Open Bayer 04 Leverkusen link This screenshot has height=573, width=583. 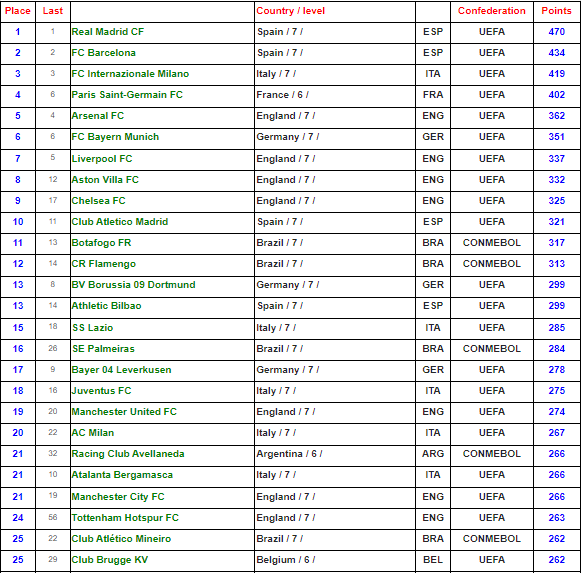click(121, 370)
